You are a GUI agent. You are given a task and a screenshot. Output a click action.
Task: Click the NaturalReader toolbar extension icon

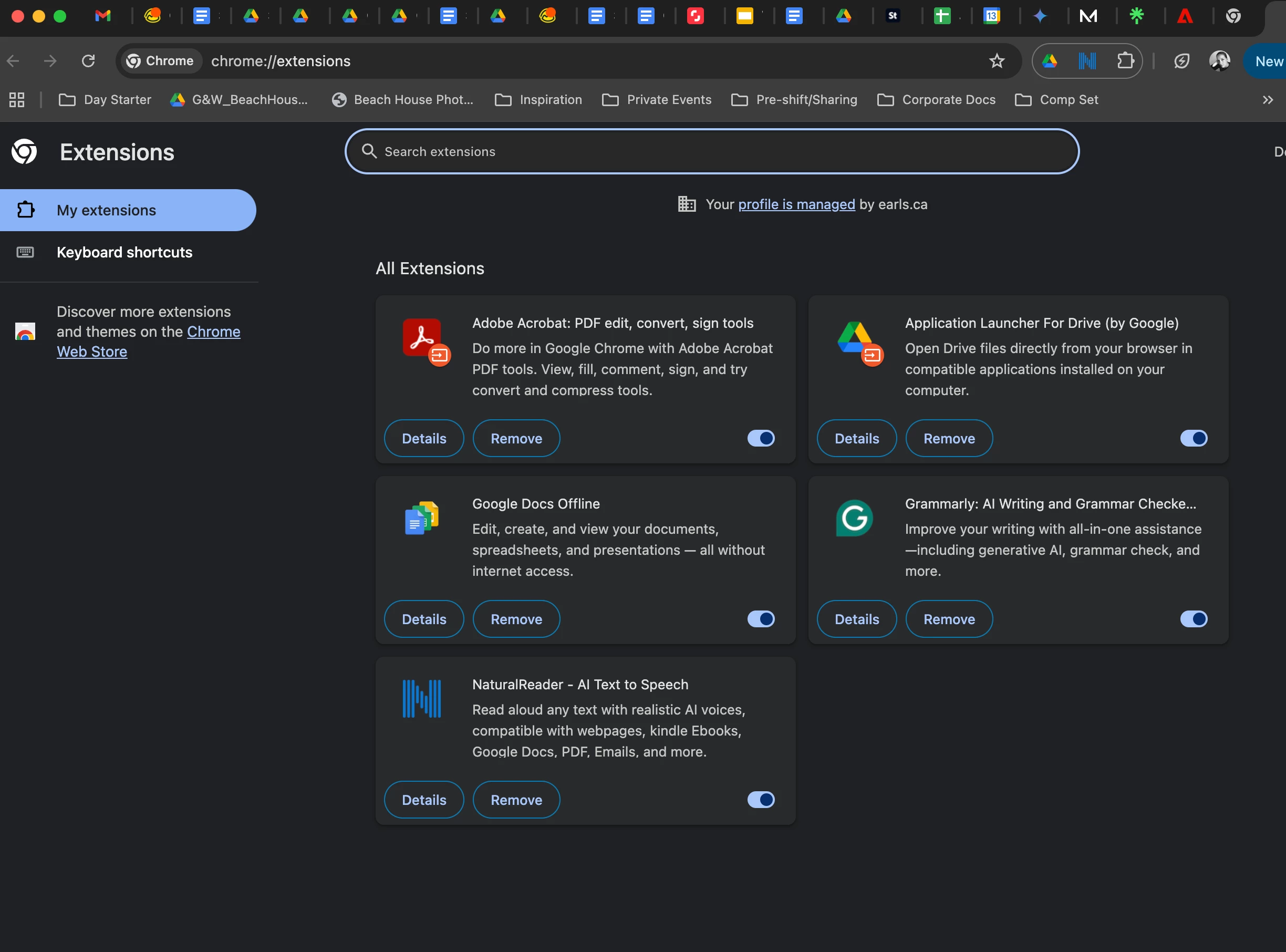(1087, 61)
